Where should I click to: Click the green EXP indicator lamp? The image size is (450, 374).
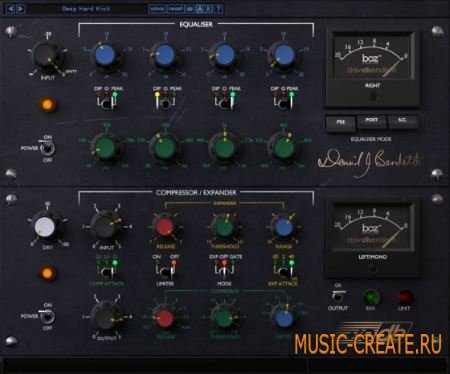pos(370,296)
